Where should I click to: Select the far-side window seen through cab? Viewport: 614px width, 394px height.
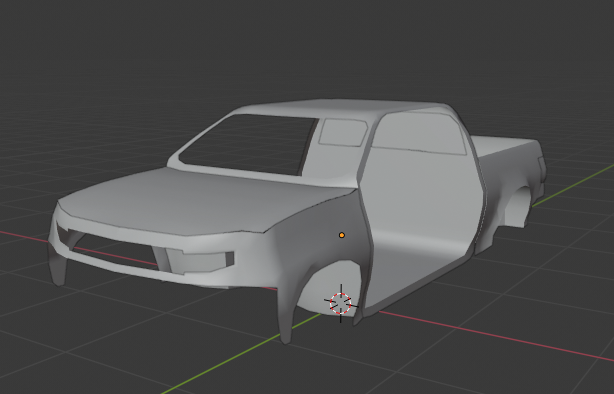(343, 133)
